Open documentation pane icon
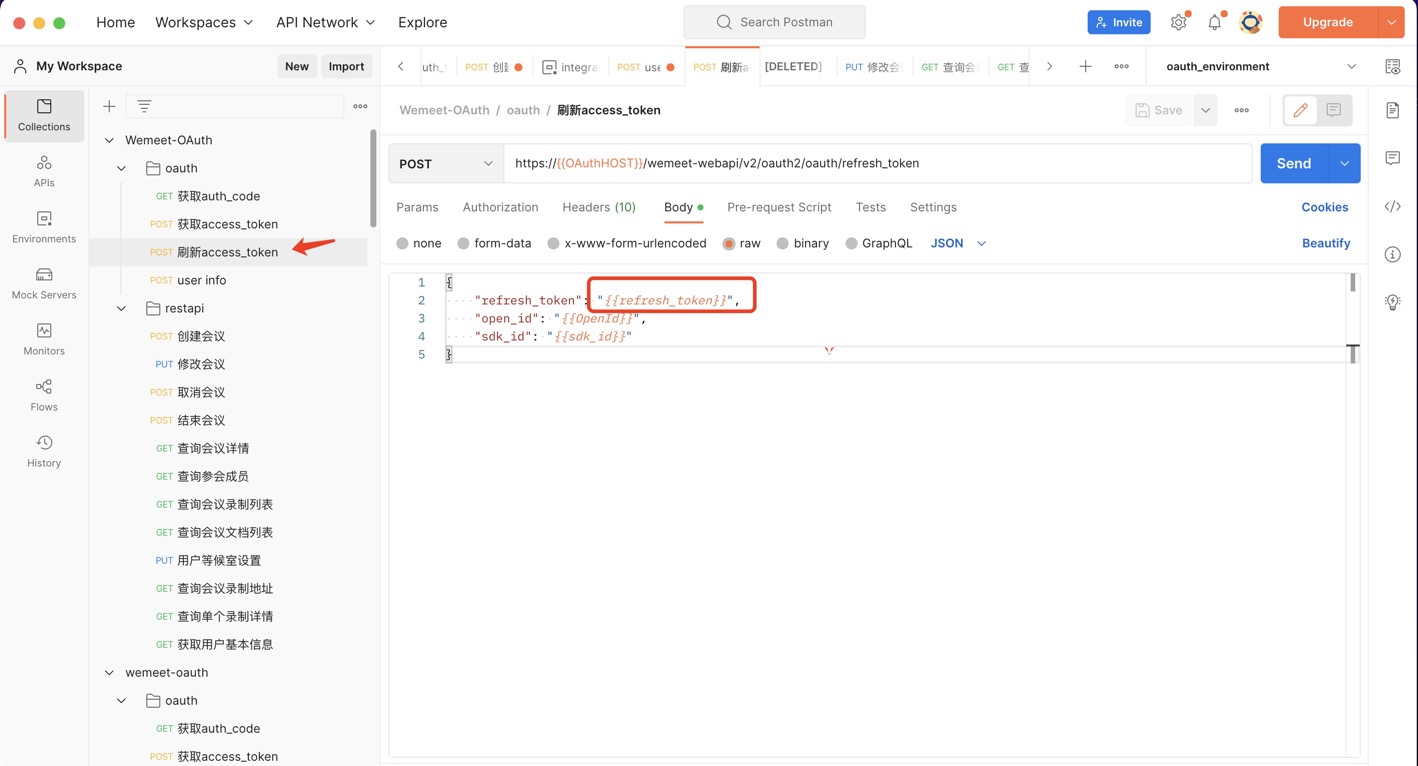1418x766 pixels. point(1393,110)
